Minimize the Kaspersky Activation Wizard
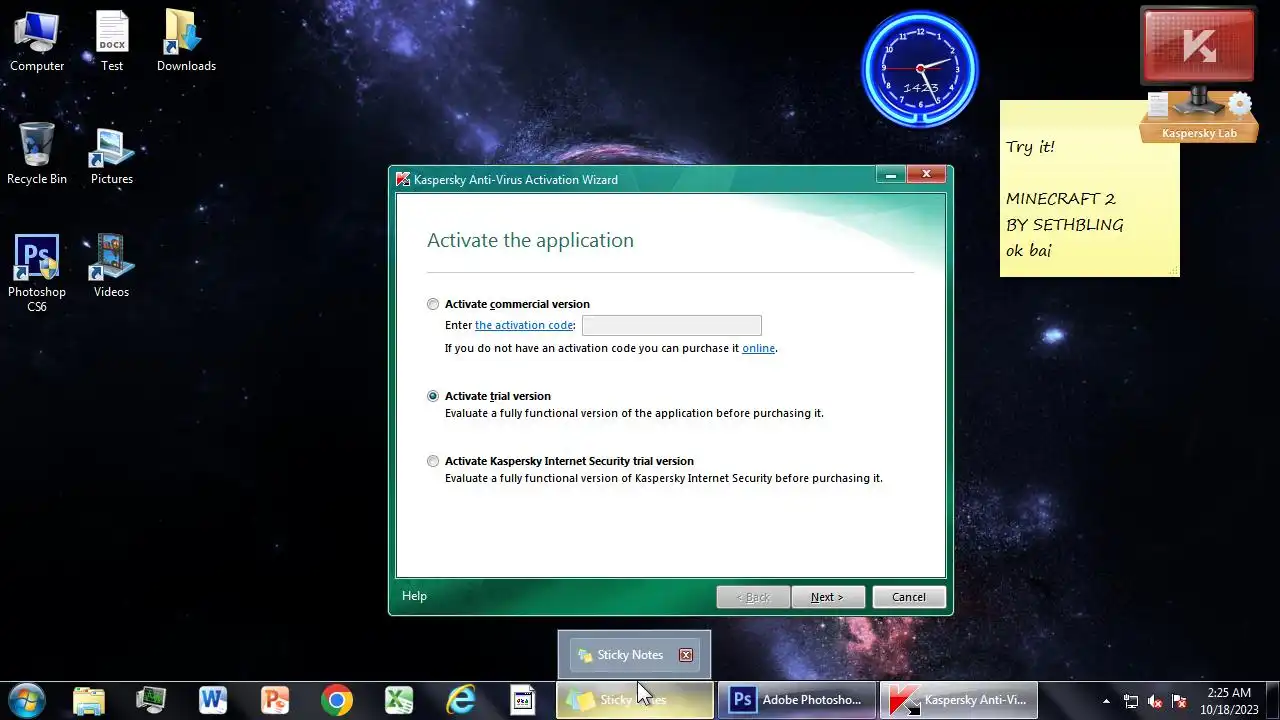The width and height of the screenshot is (1280, 720). point(890,174)
